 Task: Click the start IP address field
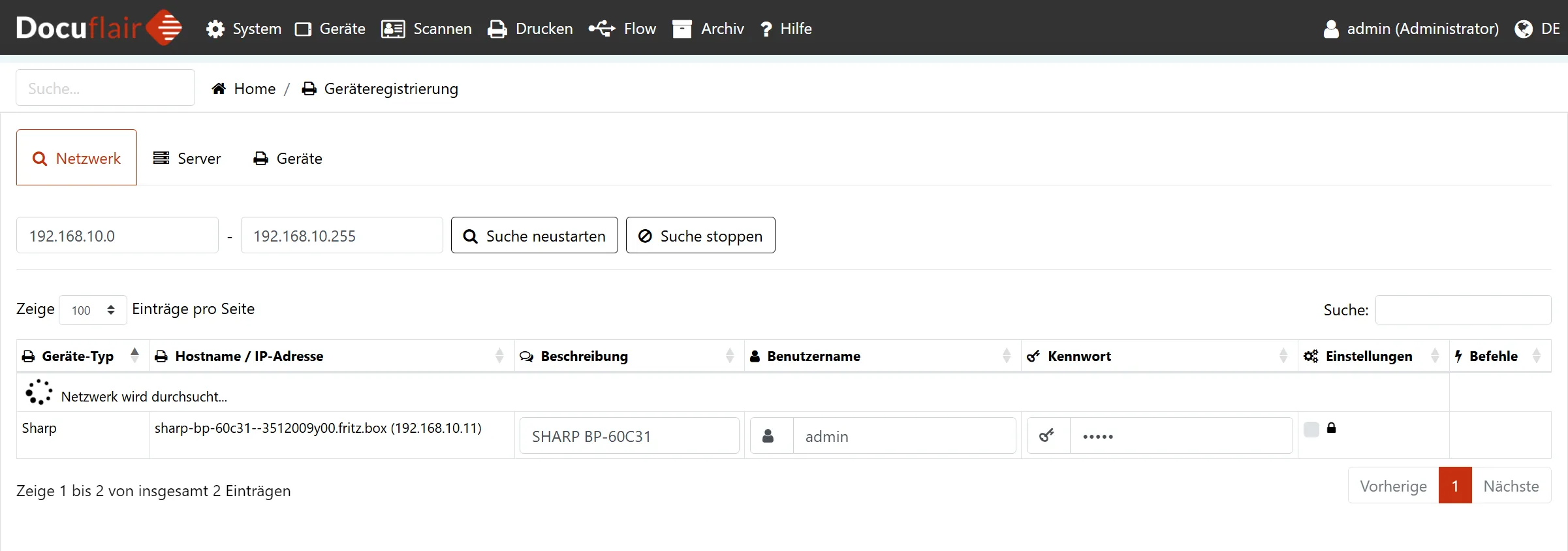(118, 236)
